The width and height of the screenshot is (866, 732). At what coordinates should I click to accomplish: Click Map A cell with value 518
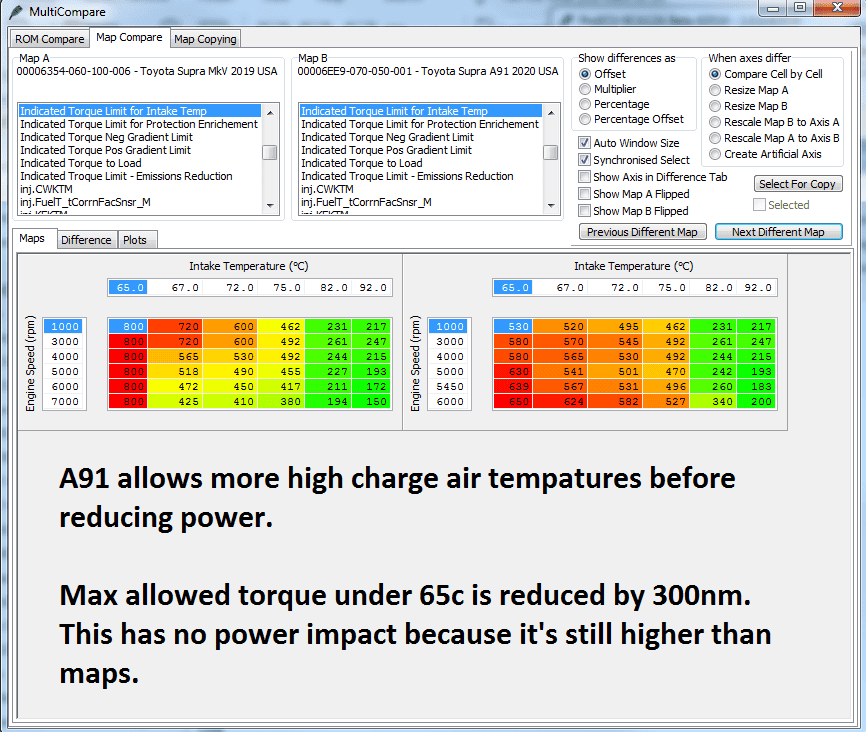(x=175, y=372)
